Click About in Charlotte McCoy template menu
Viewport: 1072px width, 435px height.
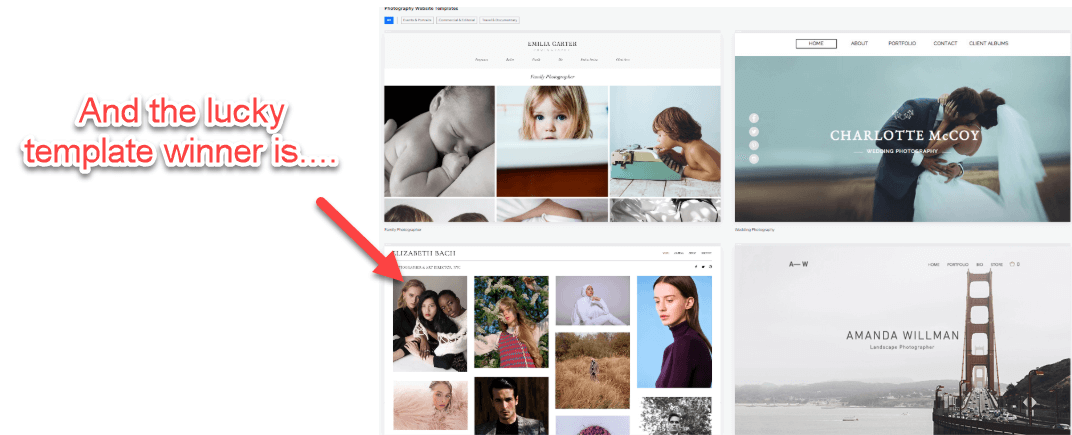(859, 43)
